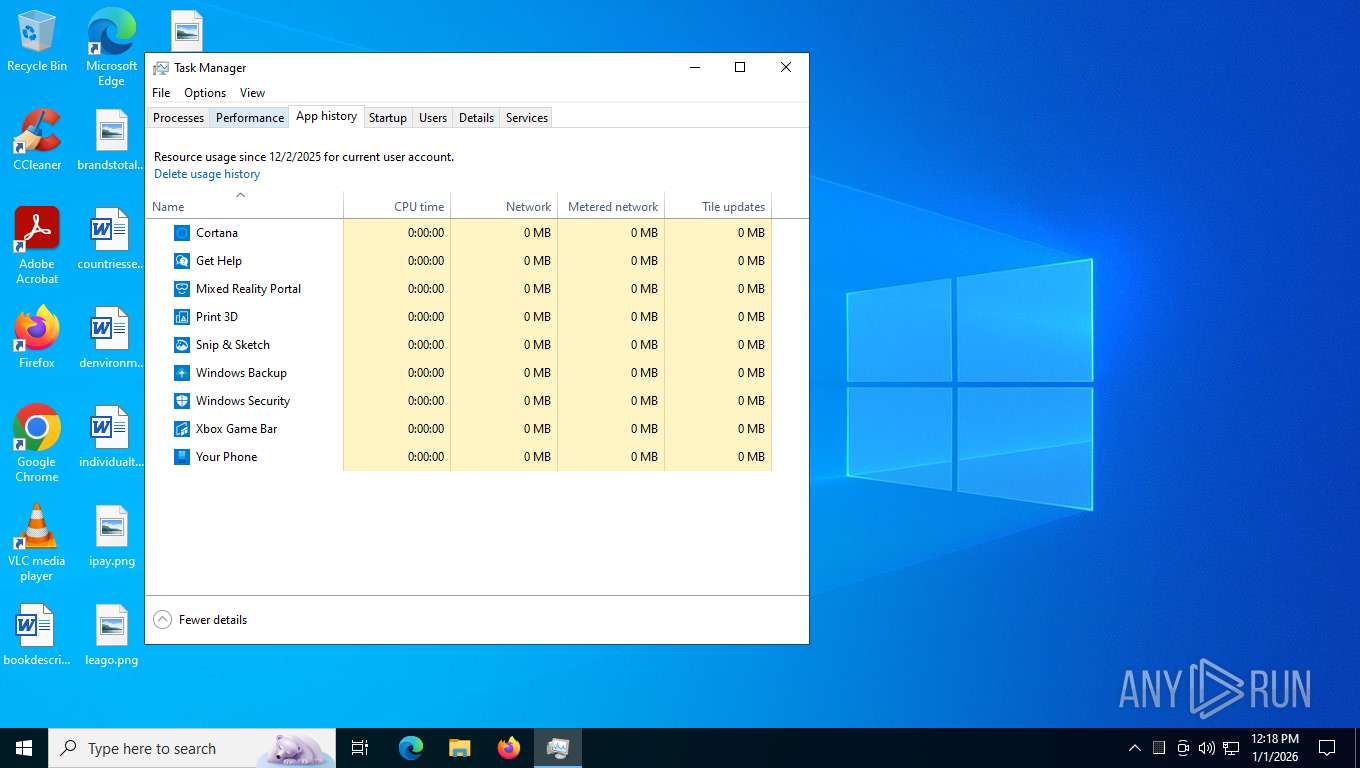Screen dimensions: 1360x768
Task: Switch to the Startup tab
Action: pyautogui.click(x=388, y=118)
